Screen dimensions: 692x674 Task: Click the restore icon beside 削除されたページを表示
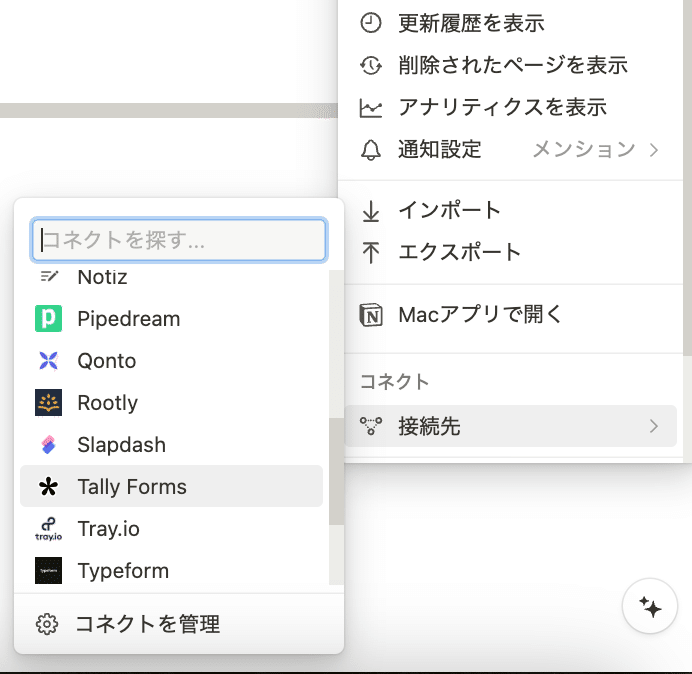[x=371, y=65]
